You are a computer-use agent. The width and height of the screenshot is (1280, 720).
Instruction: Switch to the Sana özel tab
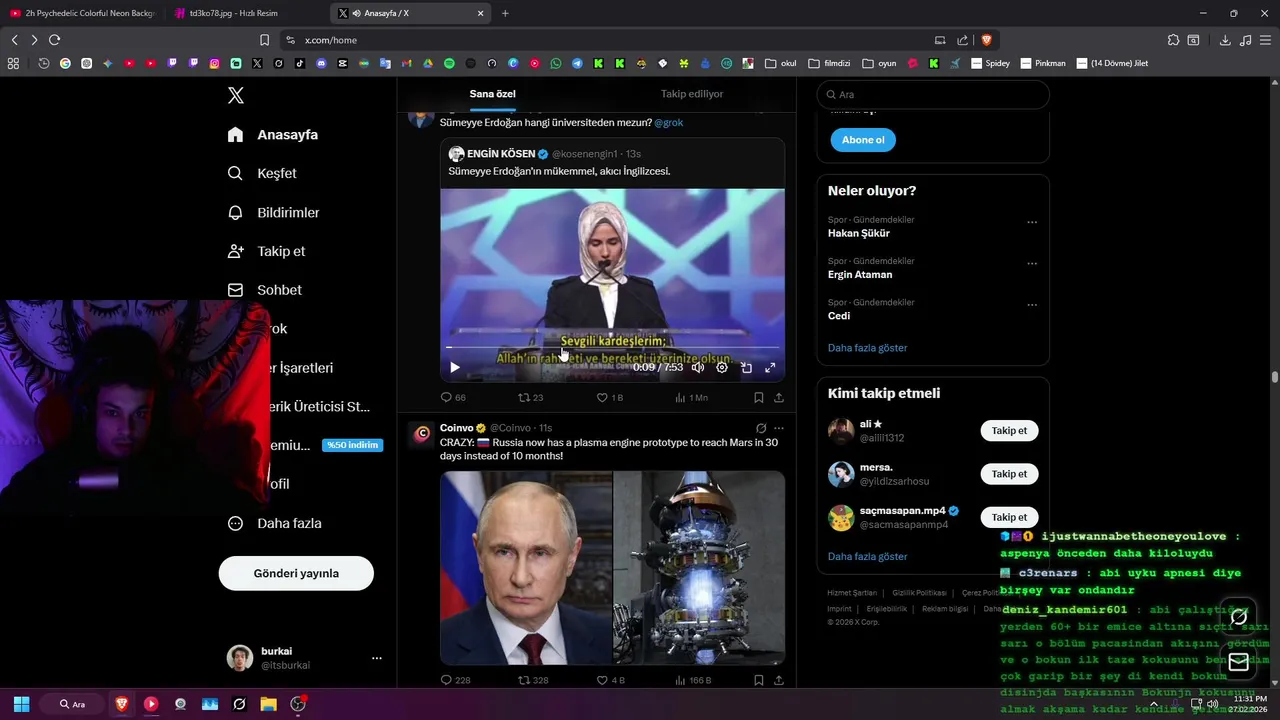pos(493,94)
